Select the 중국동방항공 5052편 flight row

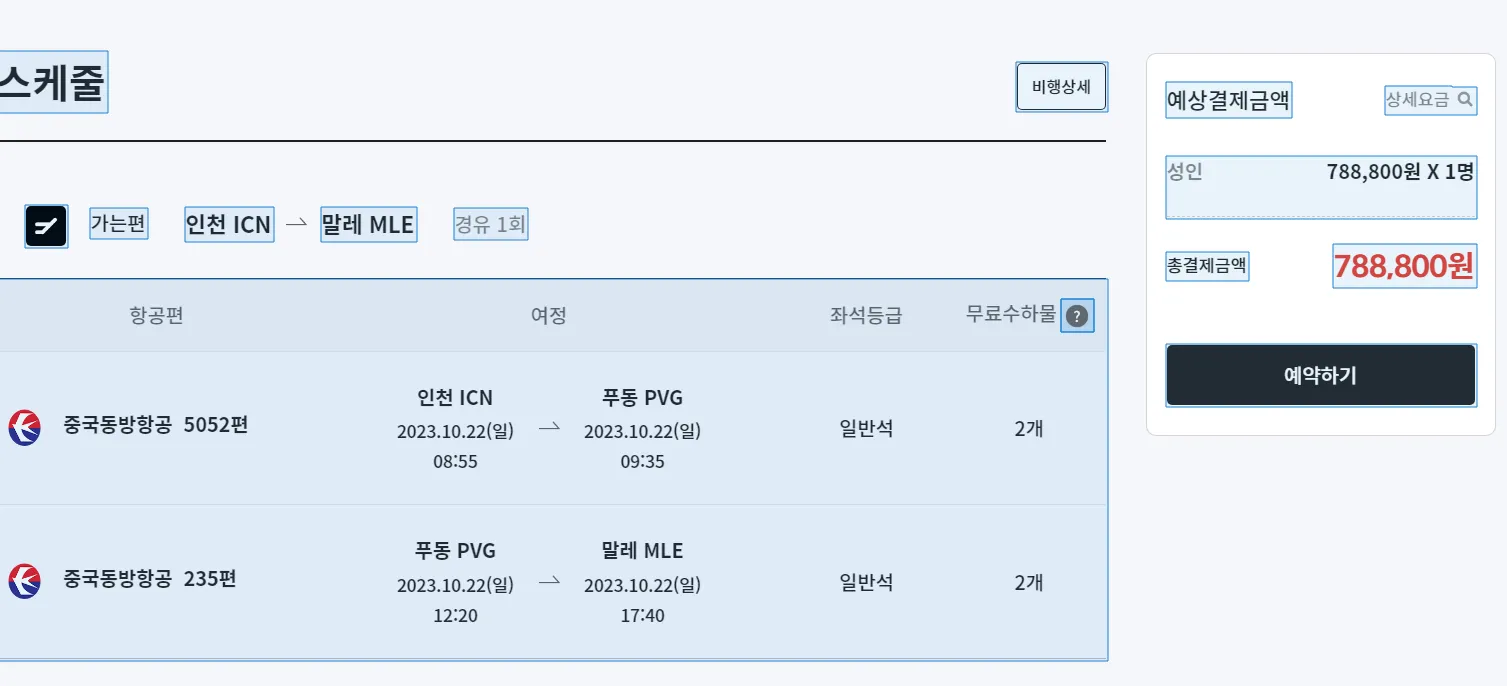[x=553, y=428]
